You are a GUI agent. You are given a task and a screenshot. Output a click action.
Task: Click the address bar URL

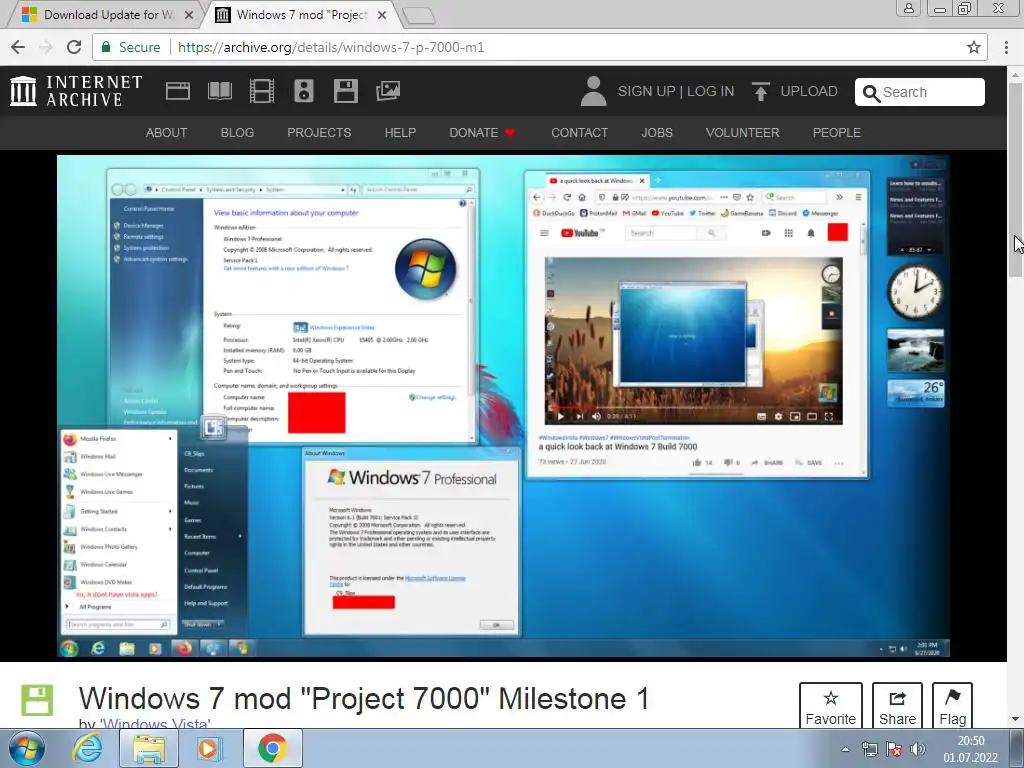tap(331, 47)
